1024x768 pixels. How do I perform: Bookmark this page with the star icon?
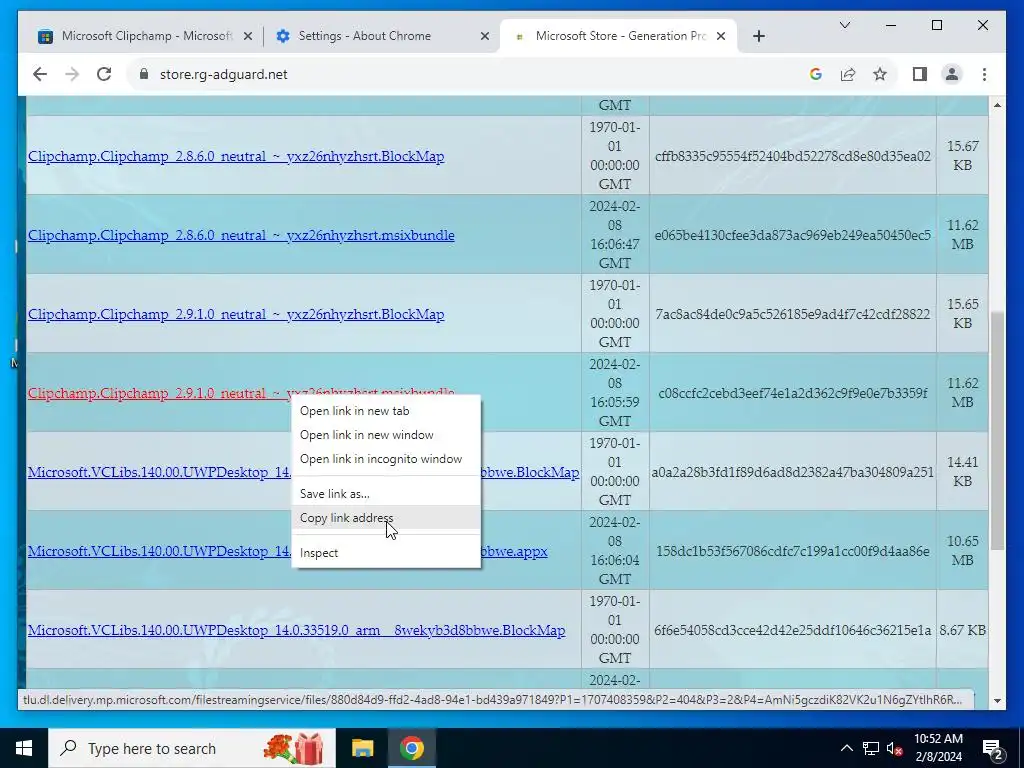pos(880,74)
